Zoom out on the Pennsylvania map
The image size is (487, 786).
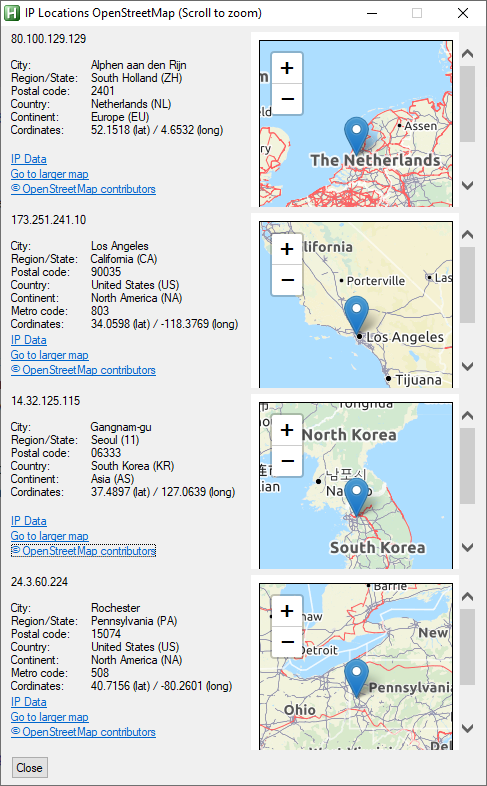coord(287,642)
